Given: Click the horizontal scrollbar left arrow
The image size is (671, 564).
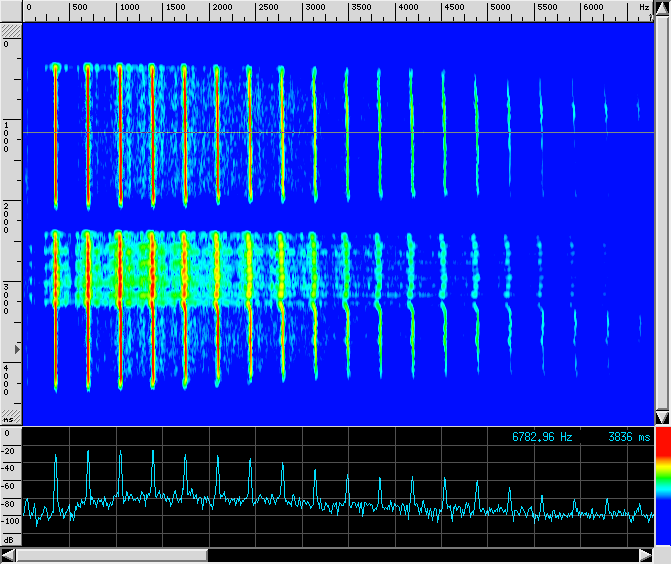Looking at the screenshot, I should [x=8, y=555].
